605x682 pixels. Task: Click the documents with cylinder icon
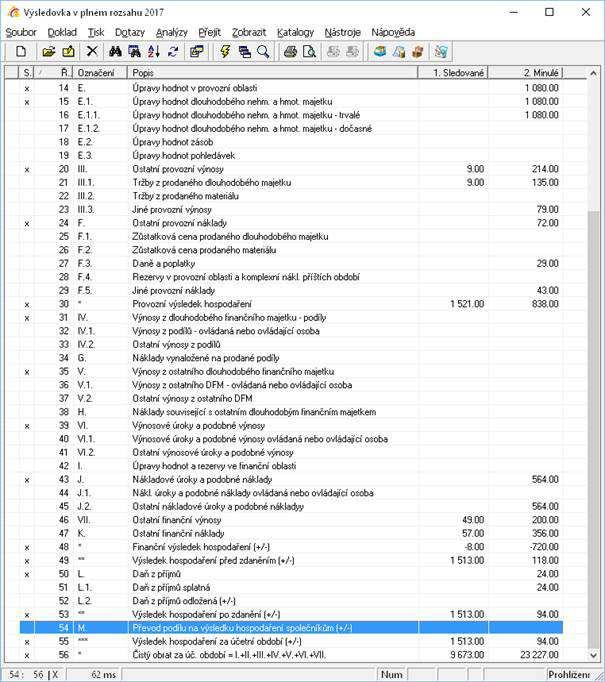[x=399, y=52]
